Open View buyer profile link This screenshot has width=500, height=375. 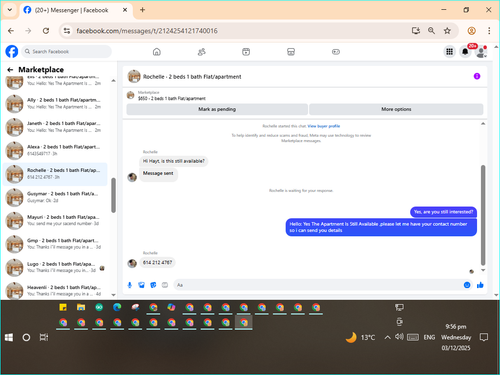point(324,126)
